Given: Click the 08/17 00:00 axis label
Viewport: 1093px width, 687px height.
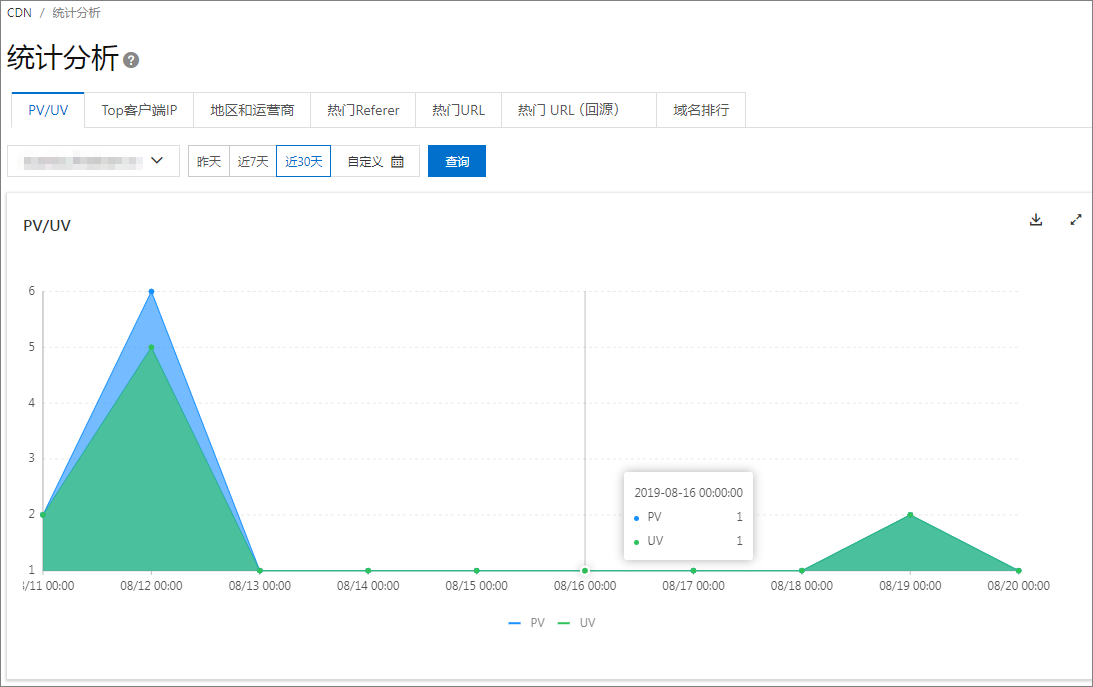Looking at the screenshot, I should [694, 586].
